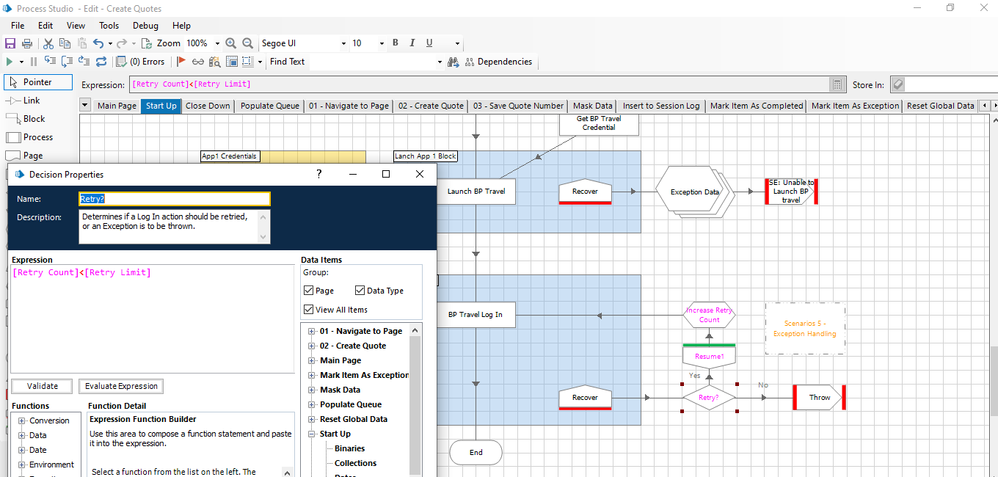Toggle the View All Items checkbox
The image size is (998, 477).
tap(309, 310)
